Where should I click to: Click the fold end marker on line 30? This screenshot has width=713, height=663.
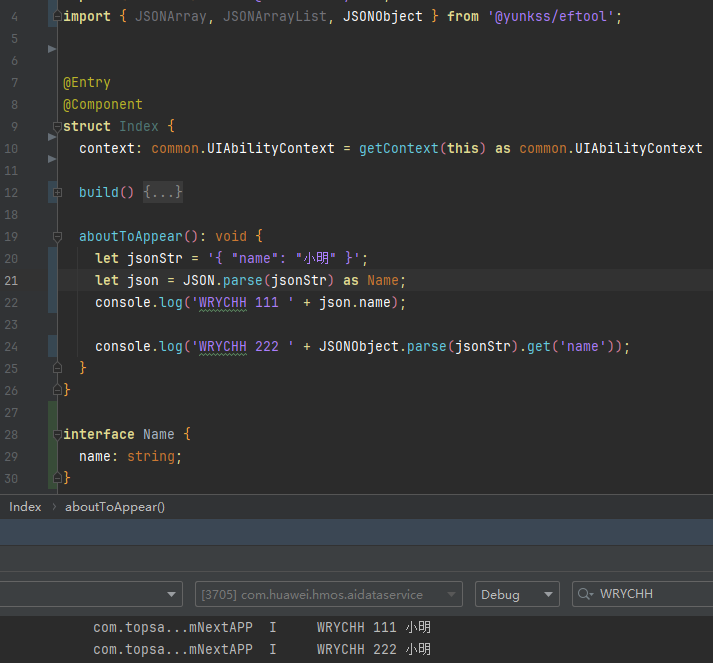coord(57,477)
